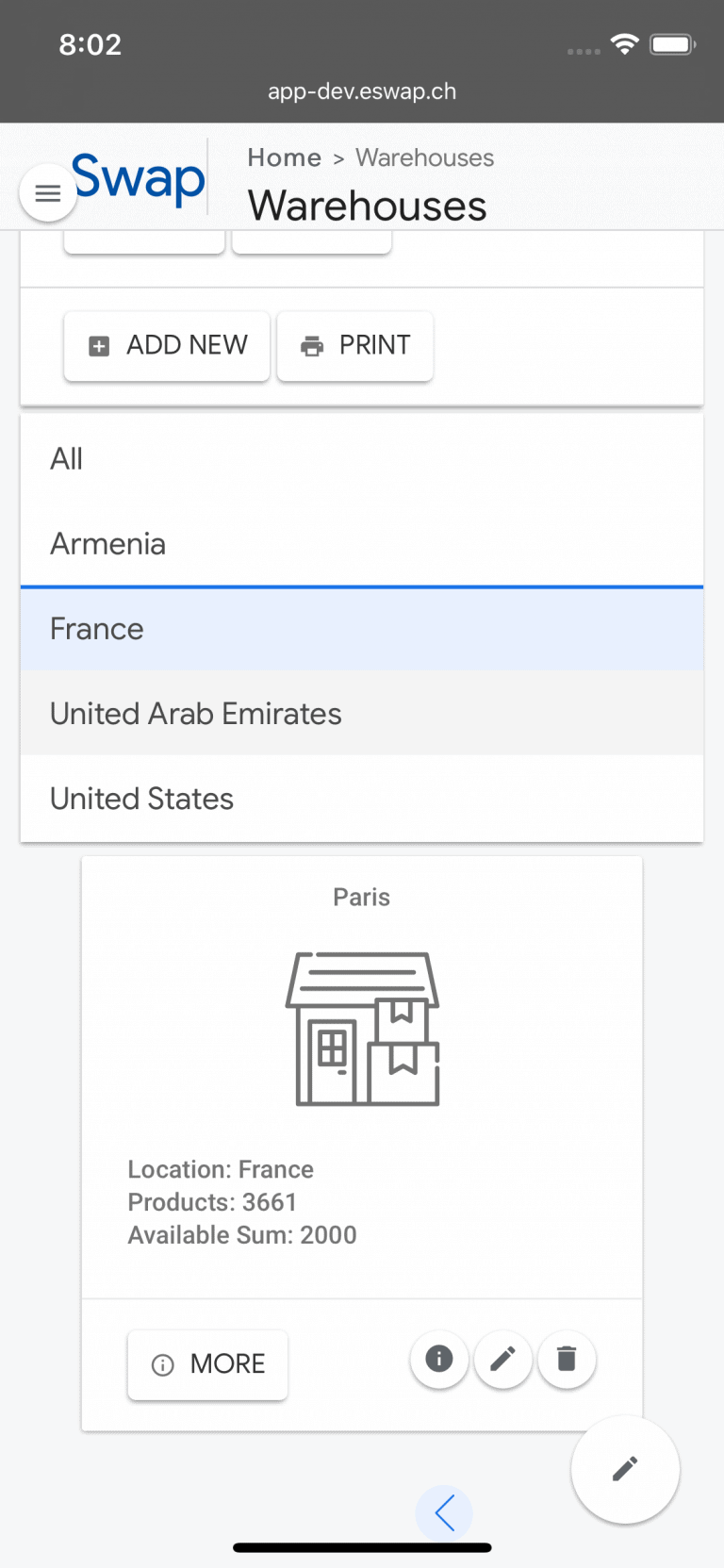Click the info icon on Paris card

[439, 1359]
